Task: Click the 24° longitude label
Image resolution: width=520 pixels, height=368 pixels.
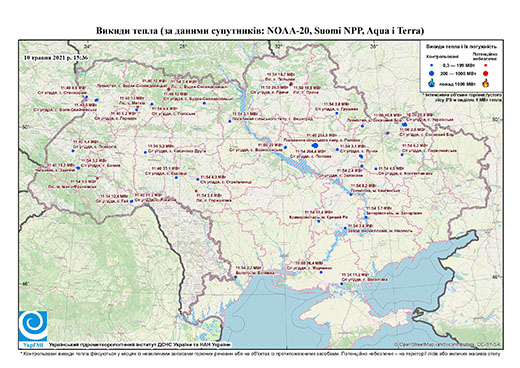Action: point(88,46)
